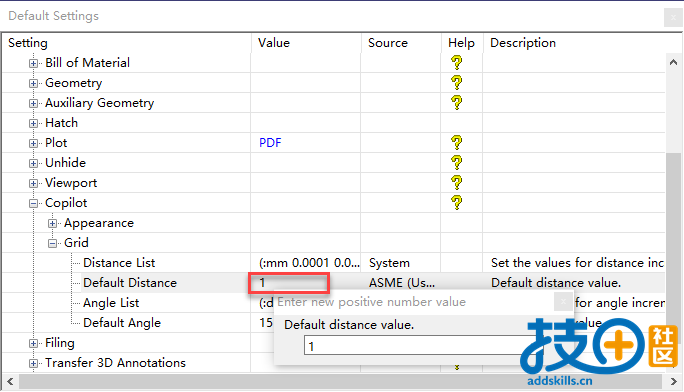
Task: Select the Default Distance setting
Action: click(x=130, y=283)
